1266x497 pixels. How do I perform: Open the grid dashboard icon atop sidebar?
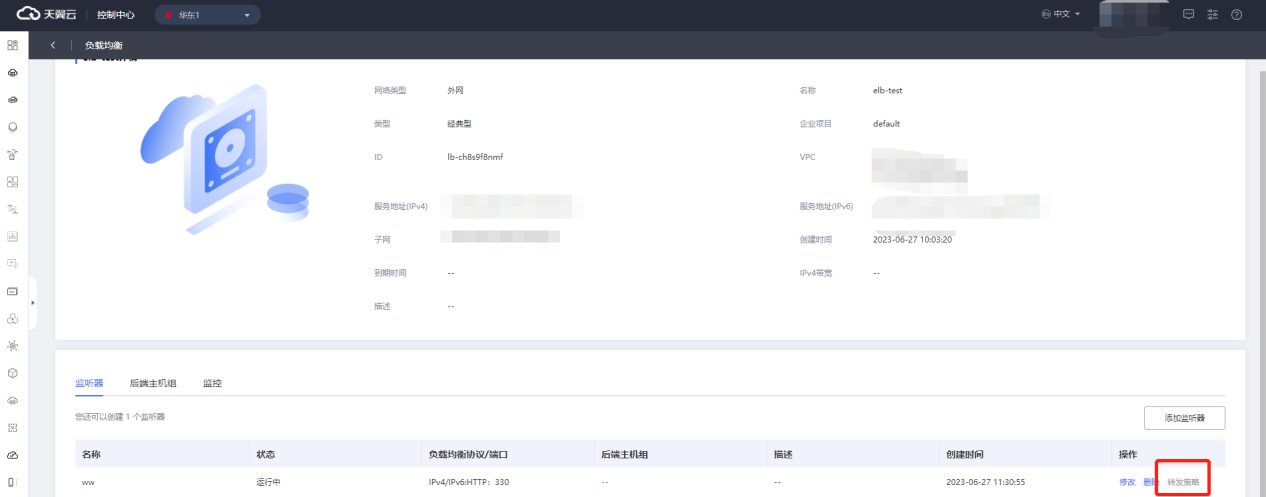point(13,46)
